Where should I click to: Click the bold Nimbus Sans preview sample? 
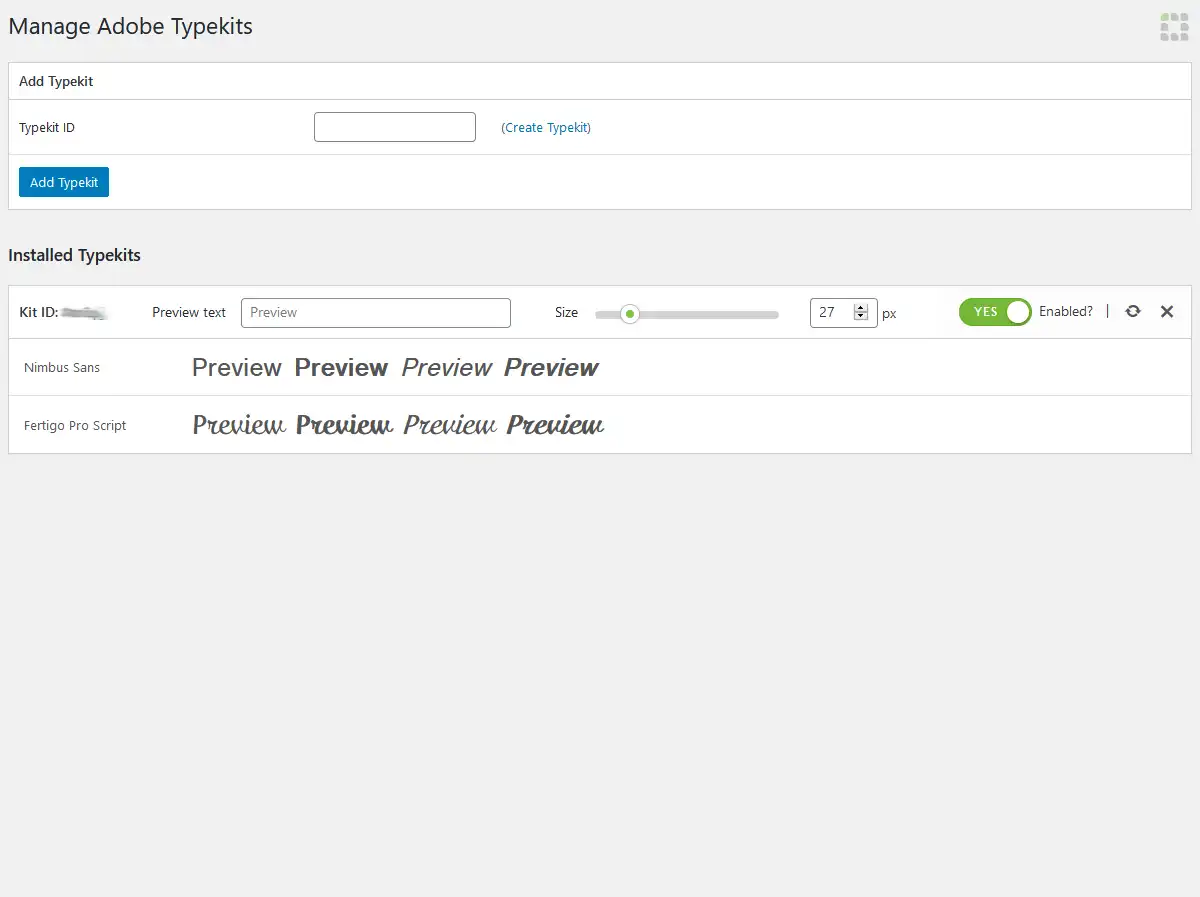(341, 368)
